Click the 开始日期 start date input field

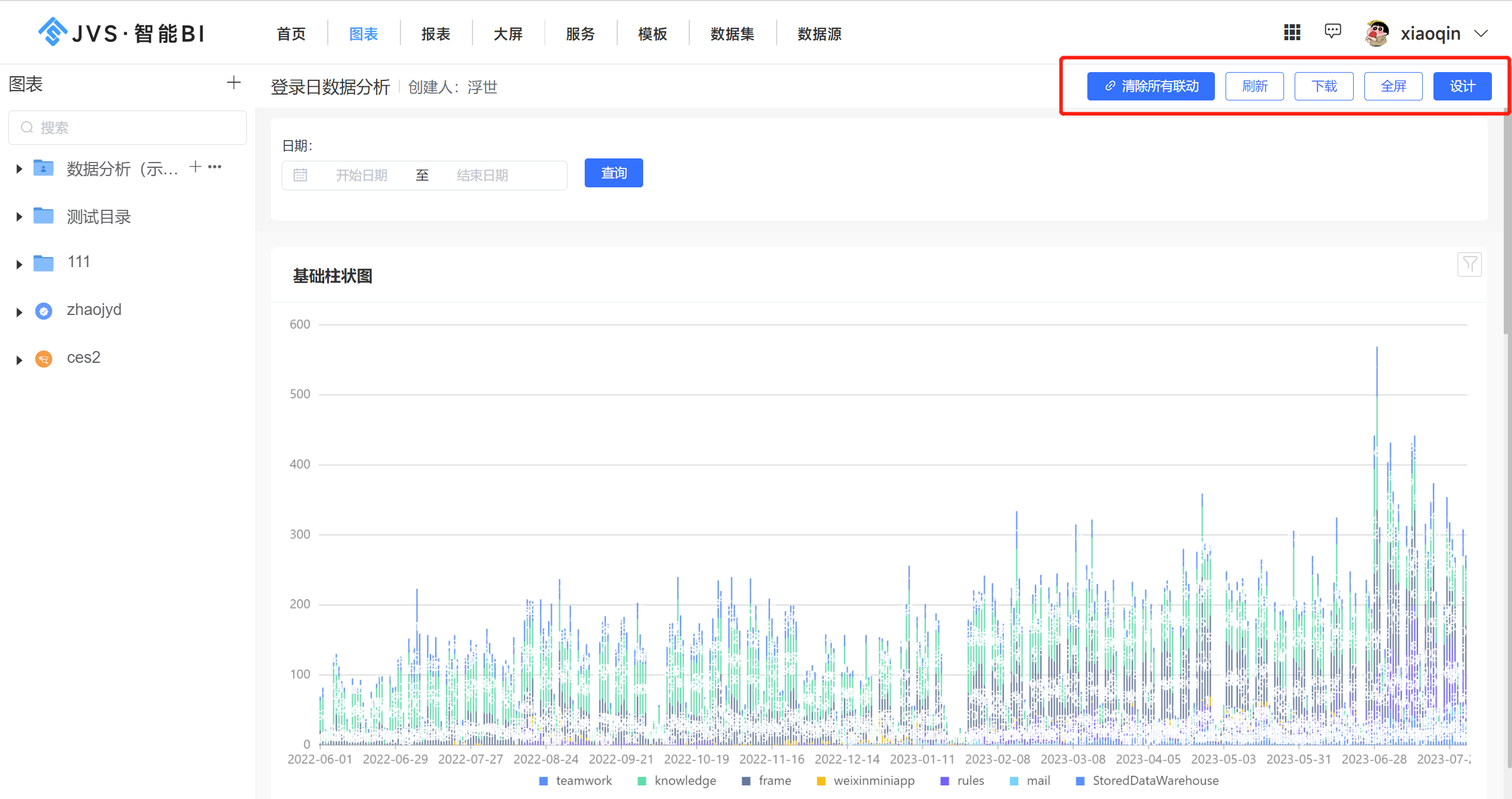coord(361,175)
